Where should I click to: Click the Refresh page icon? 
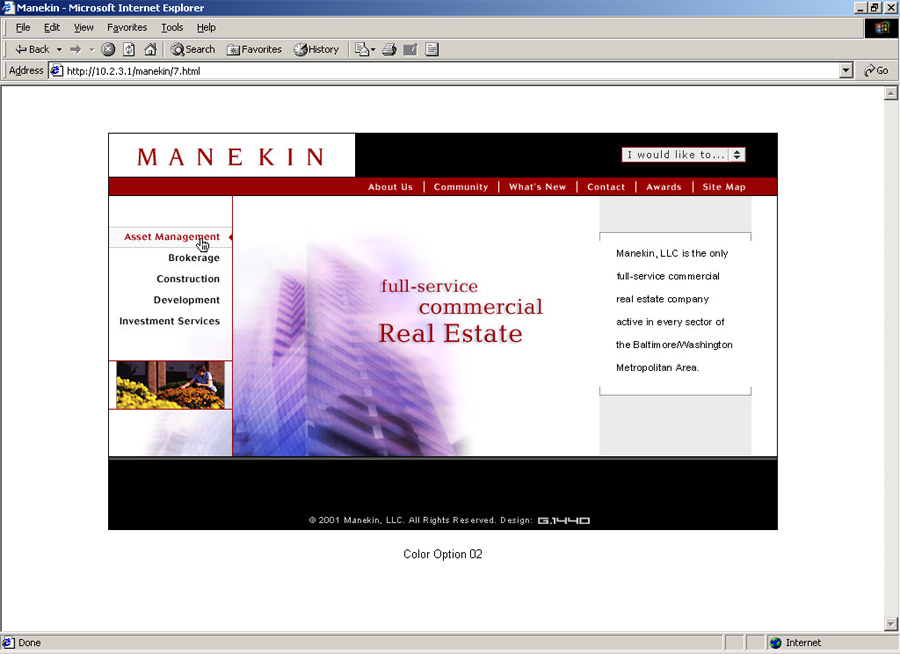coord(129,49)
